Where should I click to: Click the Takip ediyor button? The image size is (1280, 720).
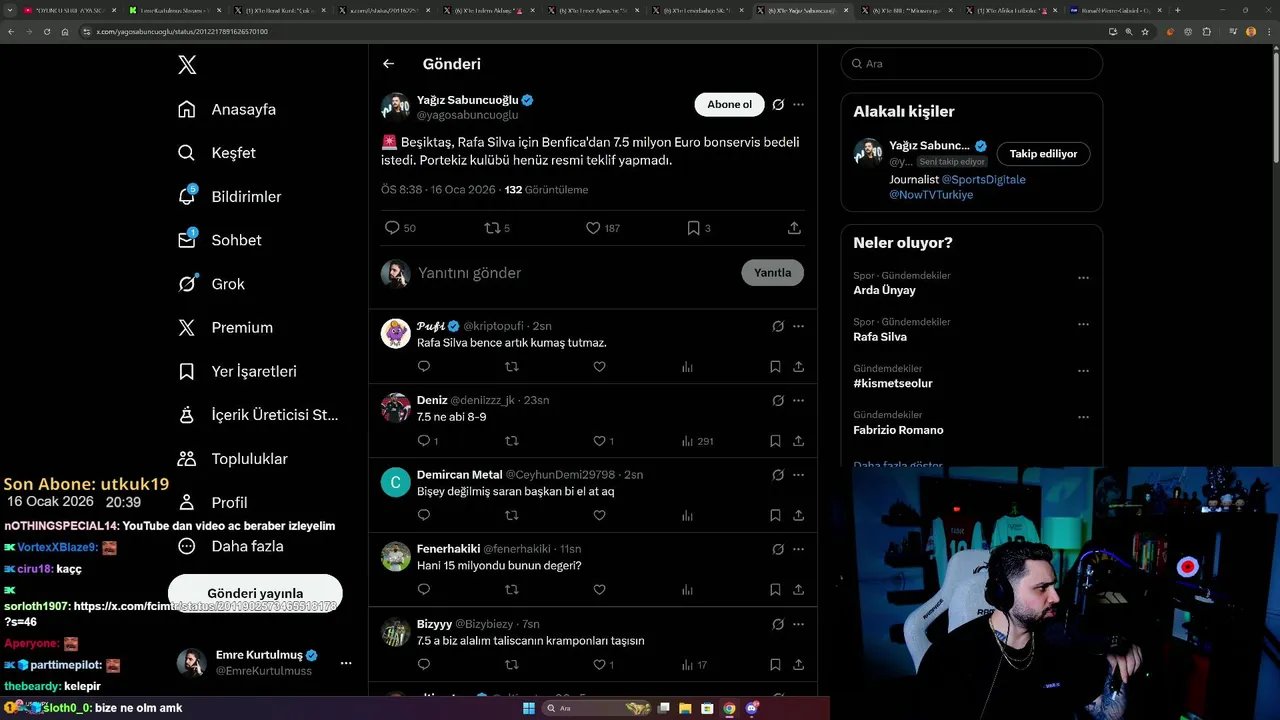[x=1043, y=154]
